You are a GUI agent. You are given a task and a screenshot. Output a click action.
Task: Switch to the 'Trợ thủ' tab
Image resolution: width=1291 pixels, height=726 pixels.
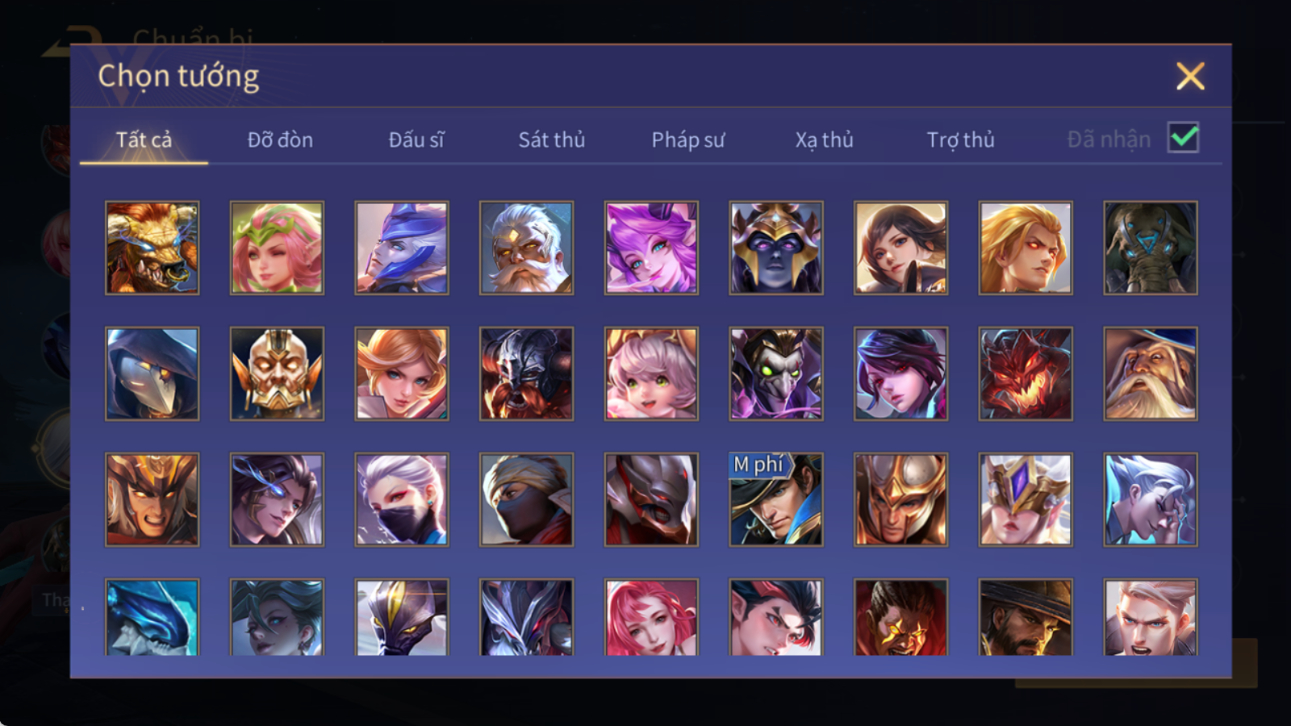coord(960,140)
